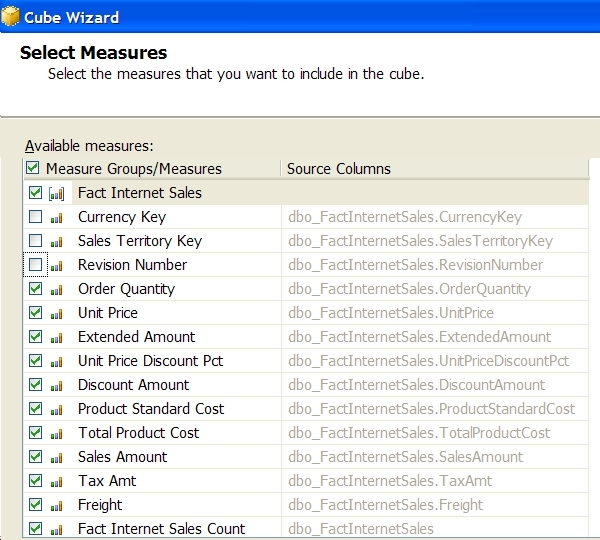Click source cell dbo_FactInternetSales.UnitPriceDiscountPct
The height and width of the screenshot is (540, 600).
pos(435,361)
